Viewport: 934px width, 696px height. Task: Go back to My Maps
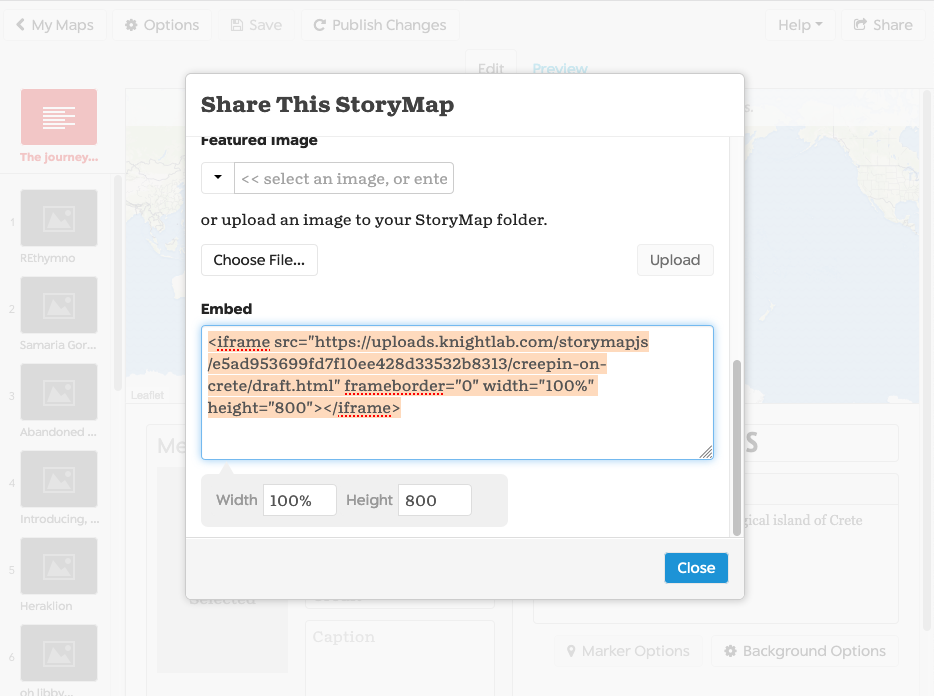55,25
